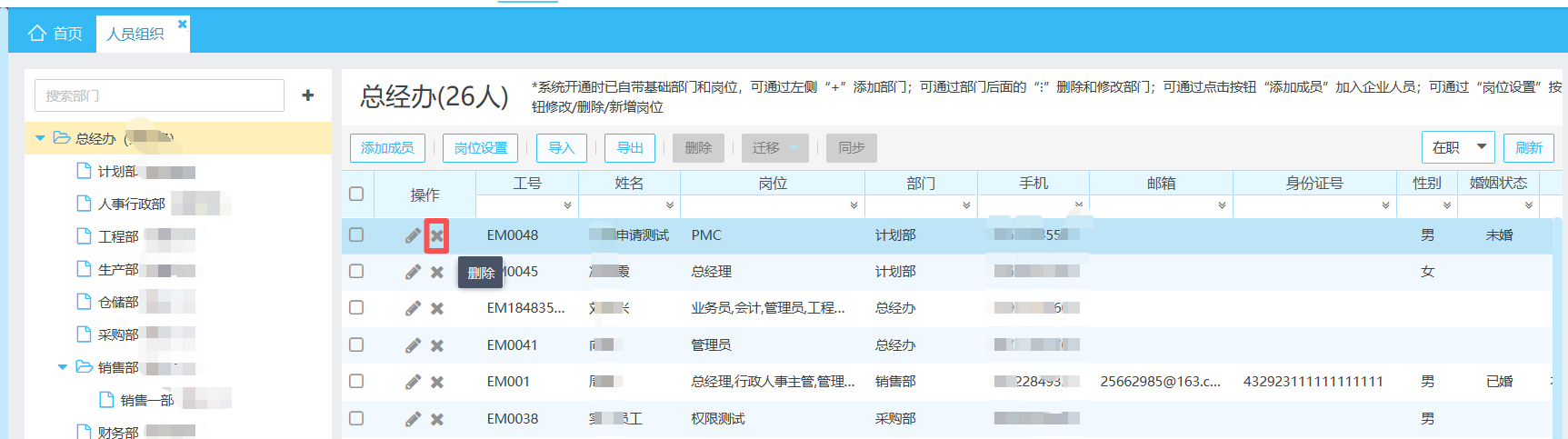
Task: Delete the EM184835 employee row
Action: coord(437,308)
